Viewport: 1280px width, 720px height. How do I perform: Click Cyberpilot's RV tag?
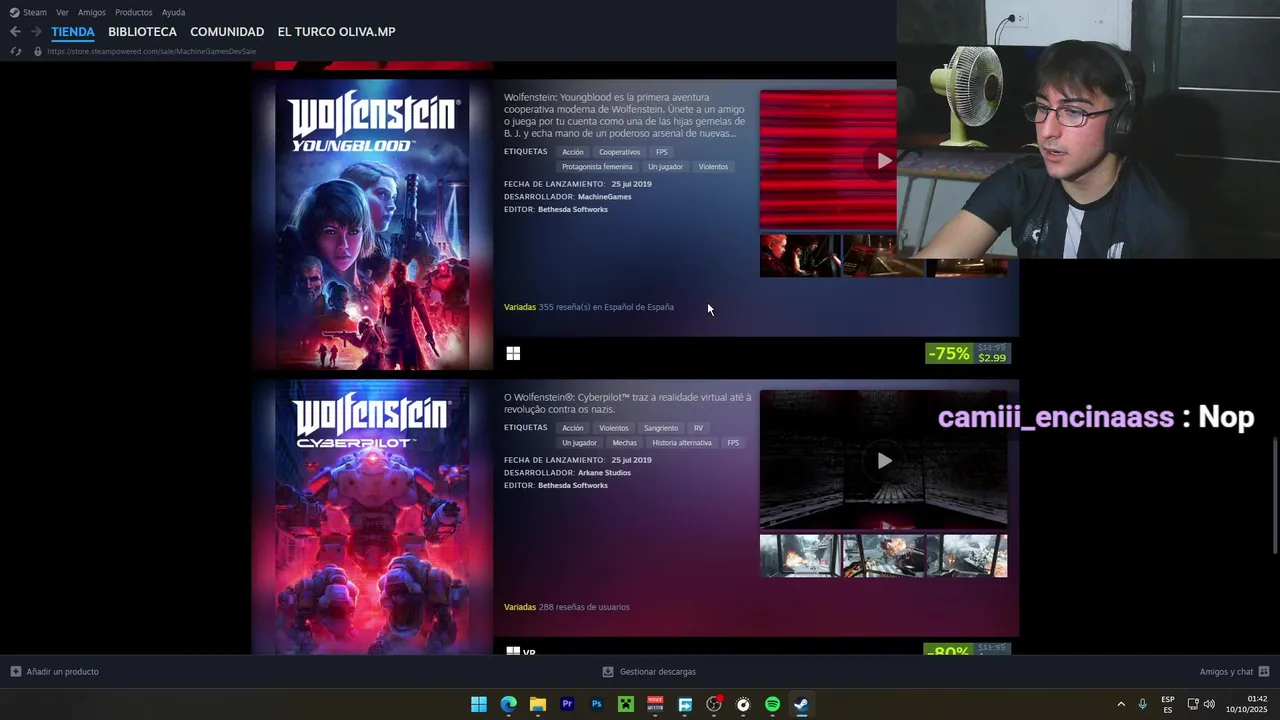coord(698,428)
